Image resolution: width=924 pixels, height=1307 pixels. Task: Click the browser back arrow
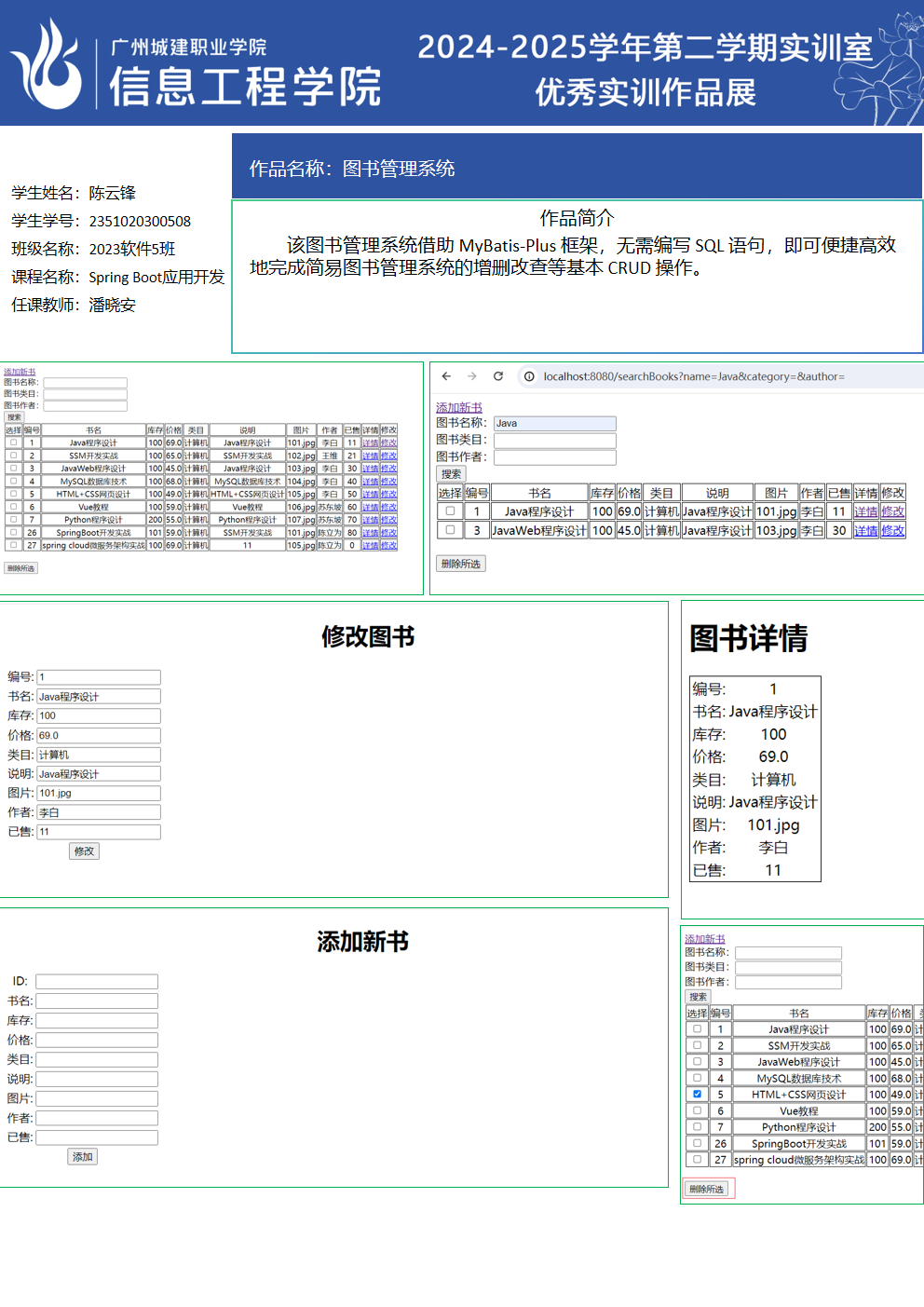pos(446,376)
